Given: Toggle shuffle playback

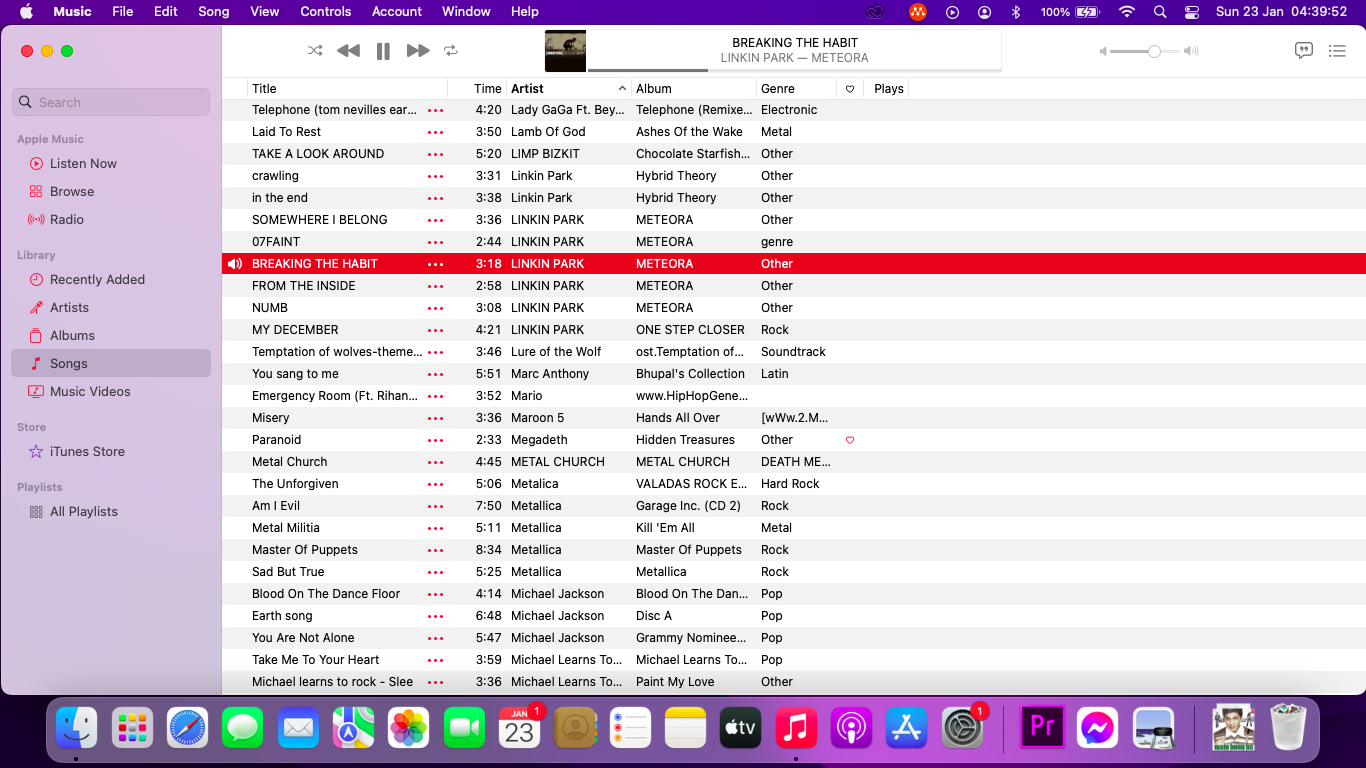Looking at the screenshot, I should click(x=315, y=50).
